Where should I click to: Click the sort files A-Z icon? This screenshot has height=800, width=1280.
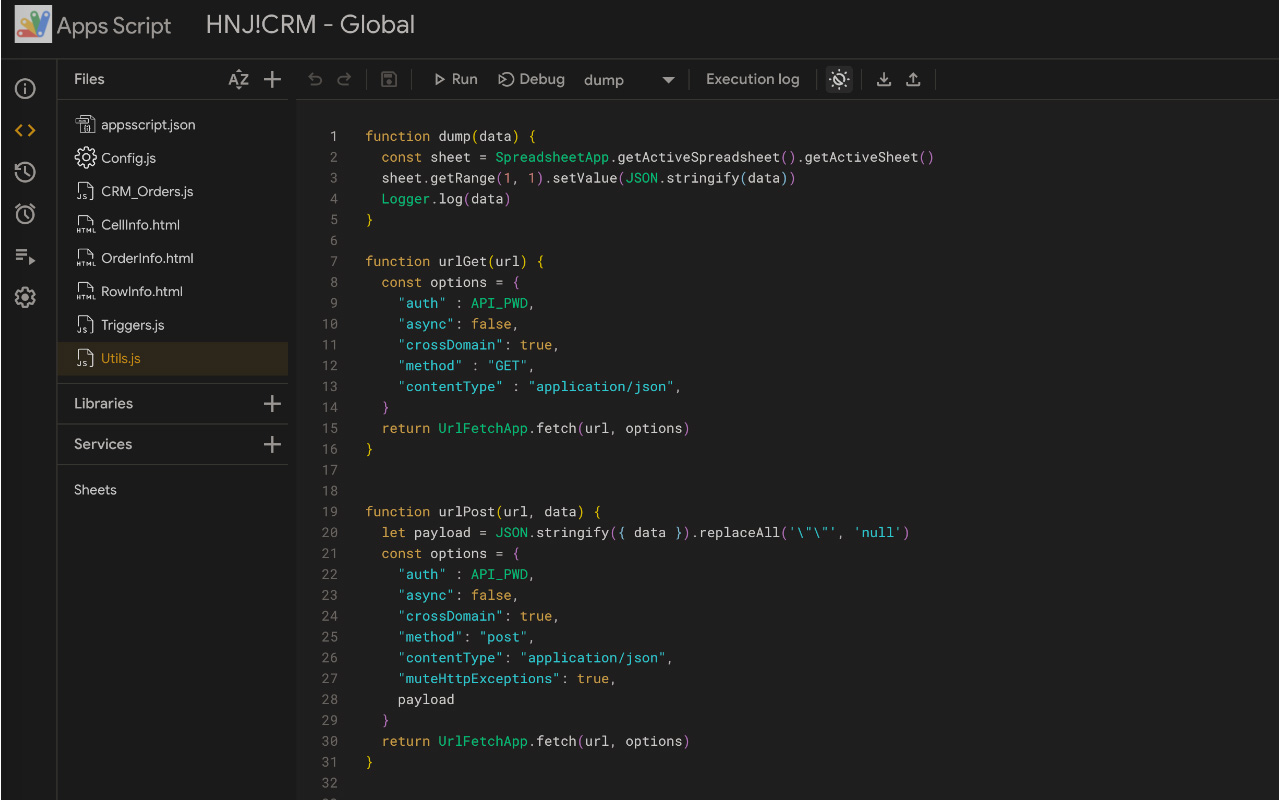click(238, 80)
